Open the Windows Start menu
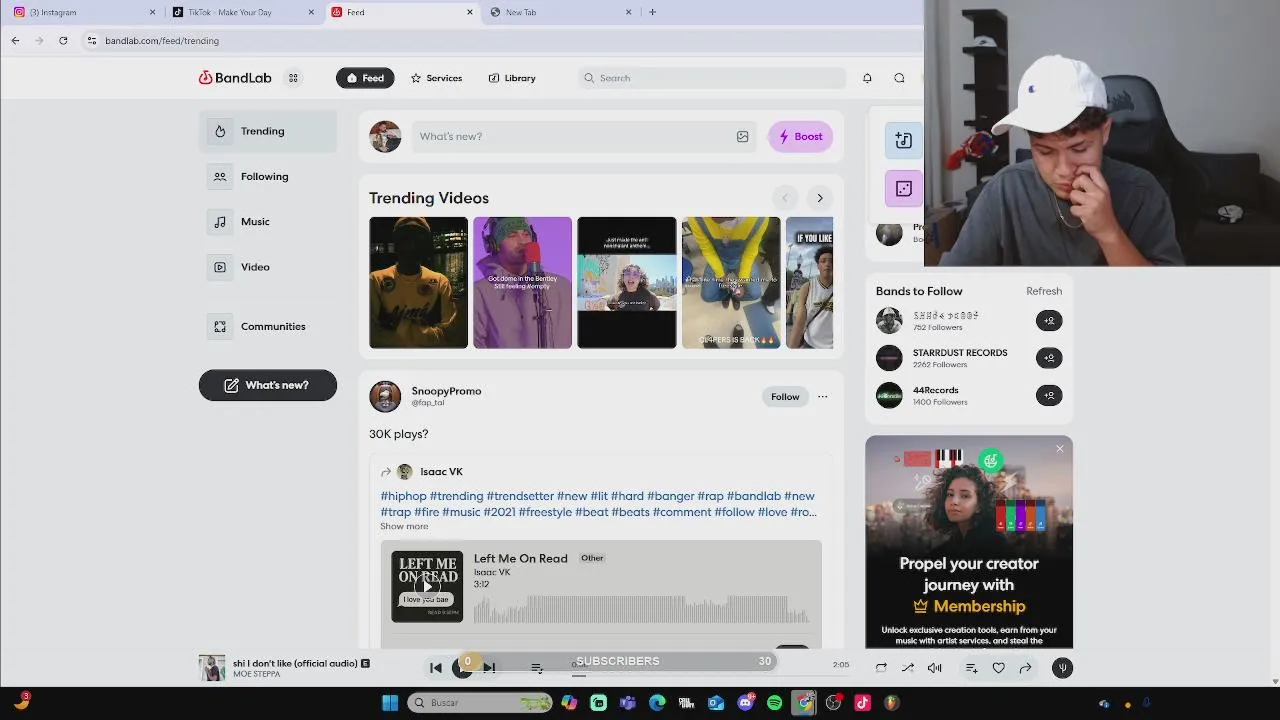1280x720 pixels. (390, 703)
